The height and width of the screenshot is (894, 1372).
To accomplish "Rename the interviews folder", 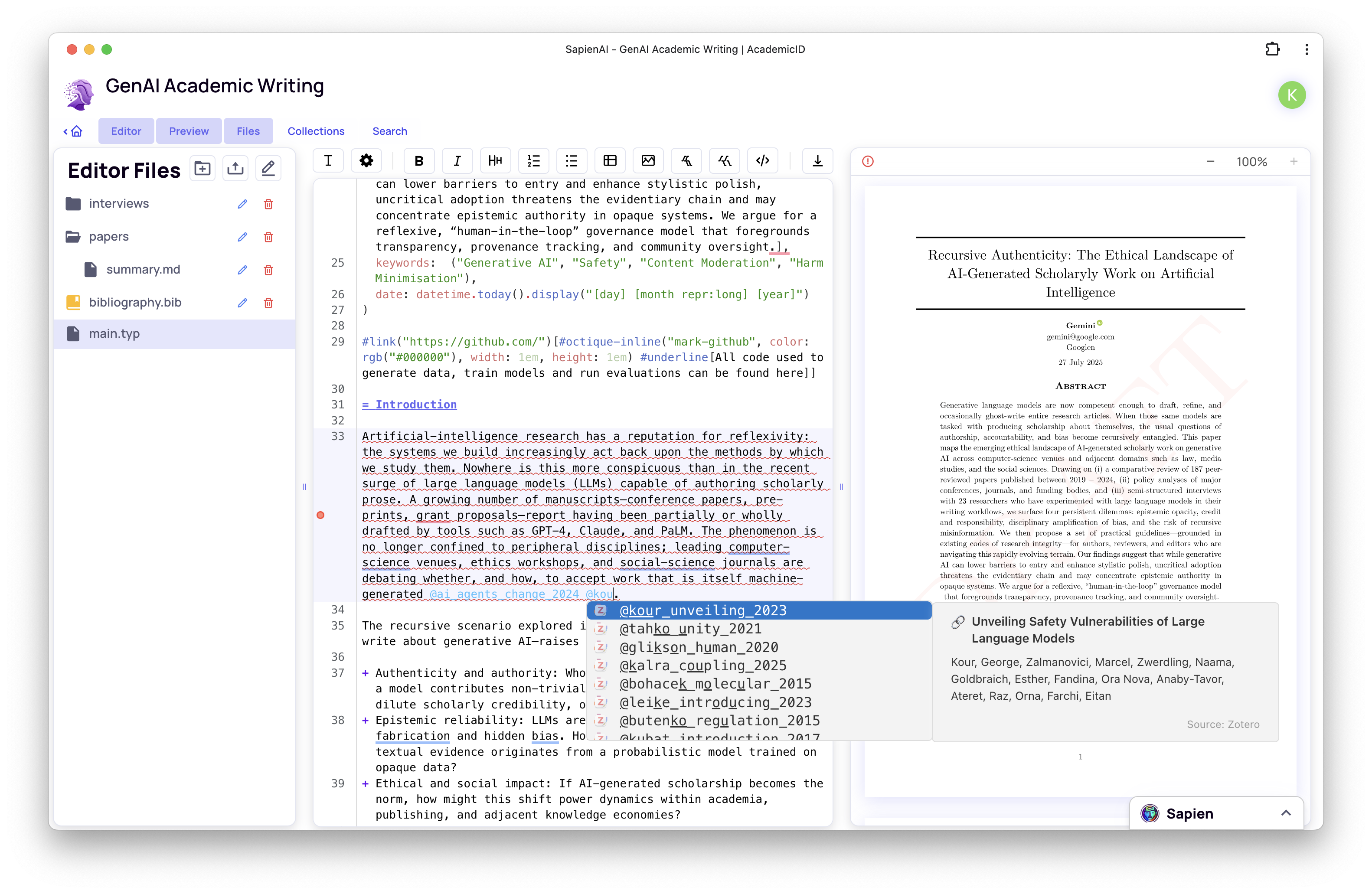I will [242, 204].
